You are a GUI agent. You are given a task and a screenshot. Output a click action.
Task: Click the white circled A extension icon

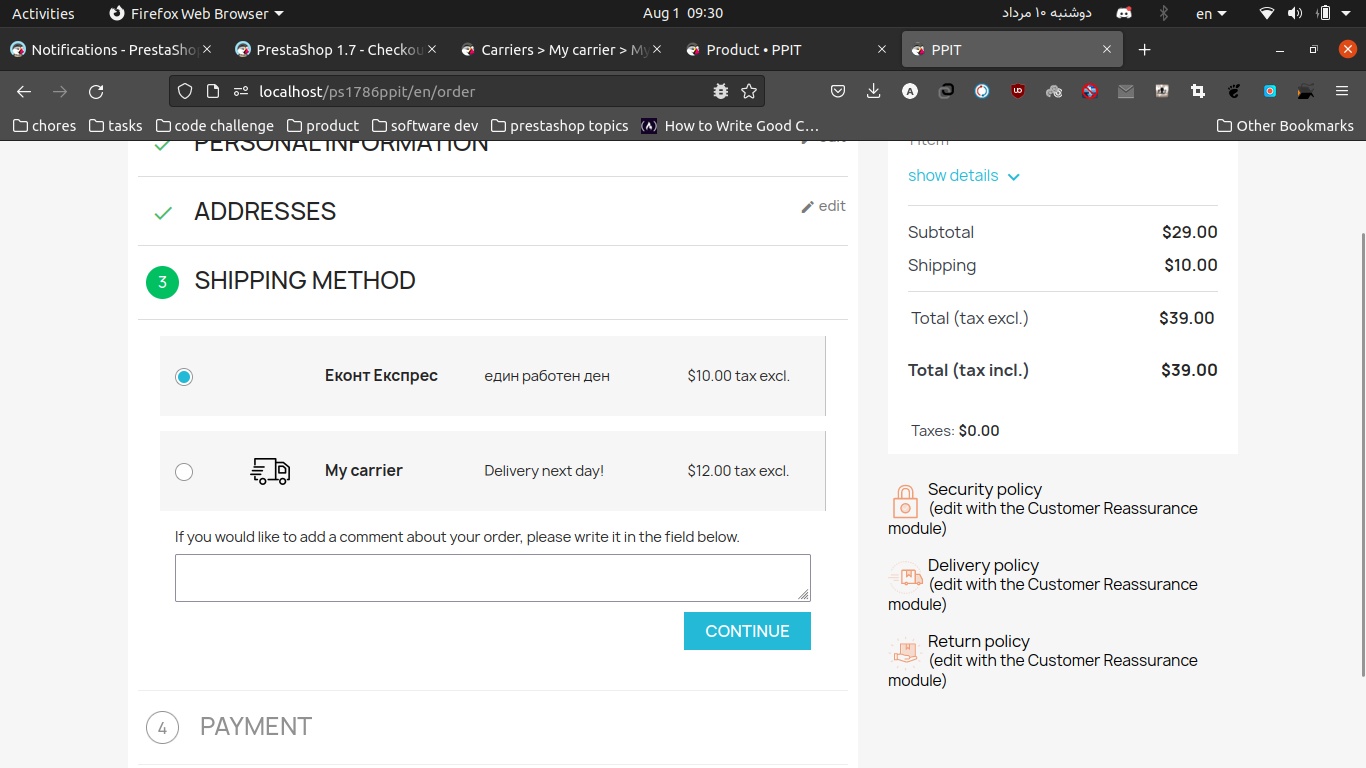[x=910, y=91]
